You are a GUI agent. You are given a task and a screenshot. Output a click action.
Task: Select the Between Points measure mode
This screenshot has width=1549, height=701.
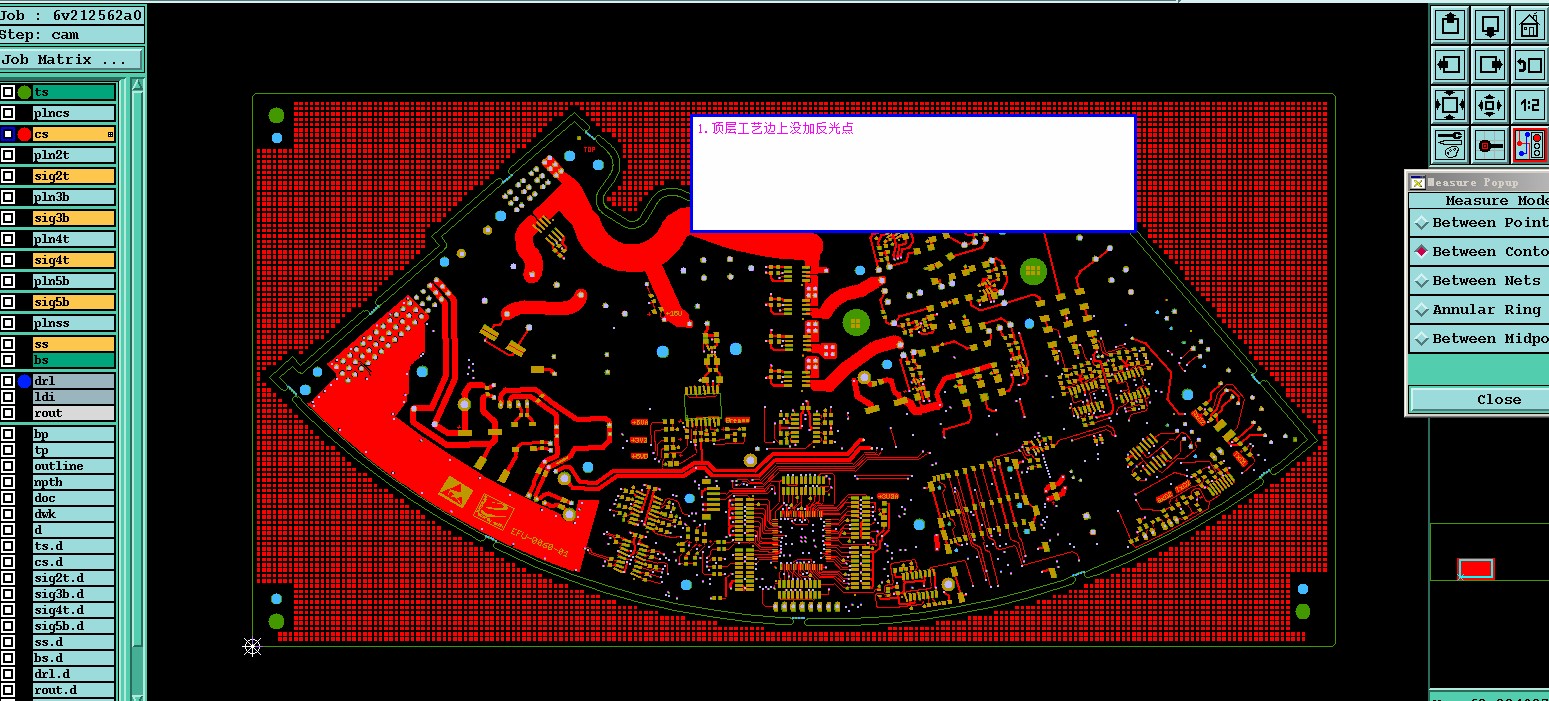coord(1480,223)
